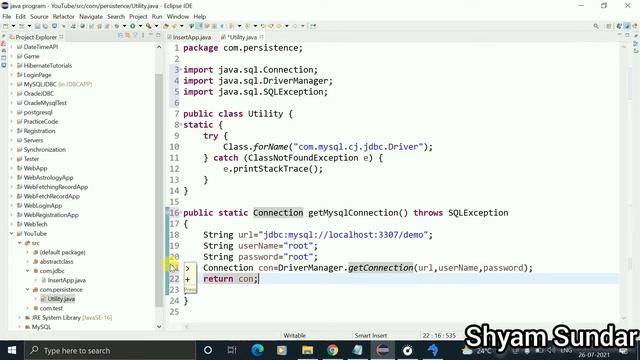Maximize the Project Explorer panel

tap(158, 36)
